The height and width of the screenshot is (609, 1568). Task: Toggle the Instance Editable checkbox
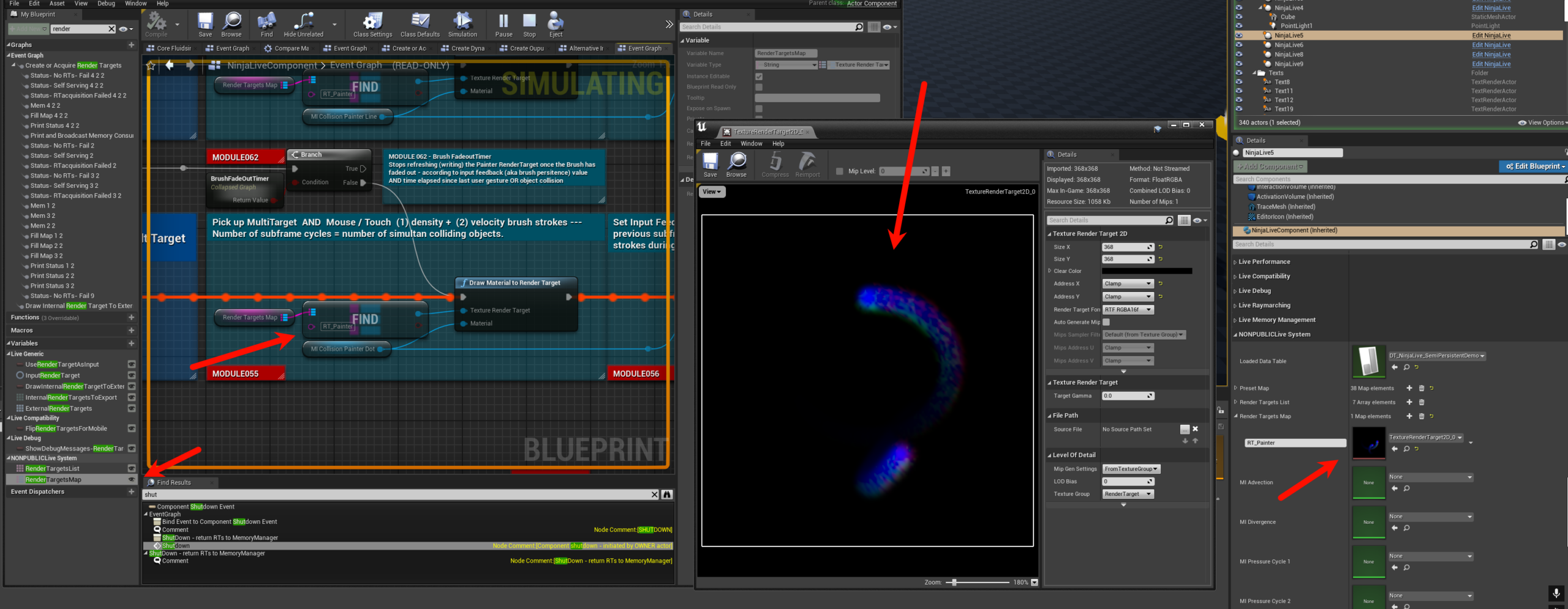[759, 77]
